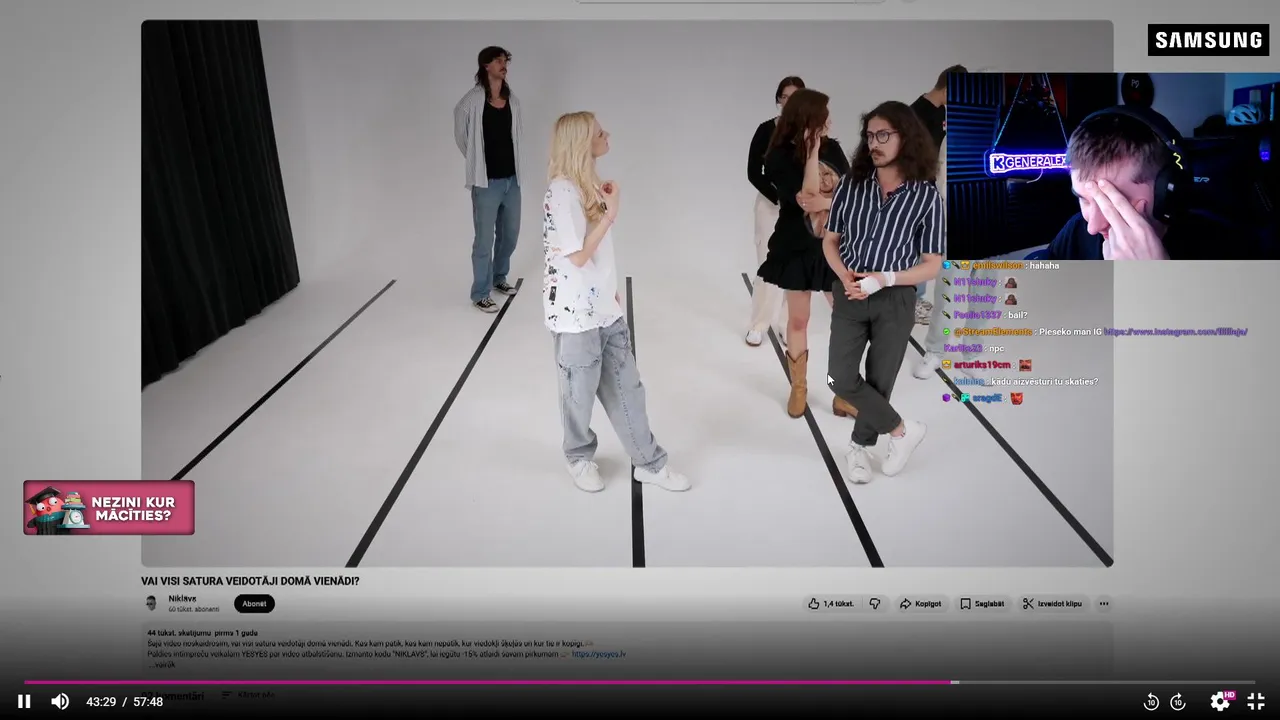Open the yesyes.lv link in description
1280x720 pixels.
pyautogui.click(x=598, y=654)
